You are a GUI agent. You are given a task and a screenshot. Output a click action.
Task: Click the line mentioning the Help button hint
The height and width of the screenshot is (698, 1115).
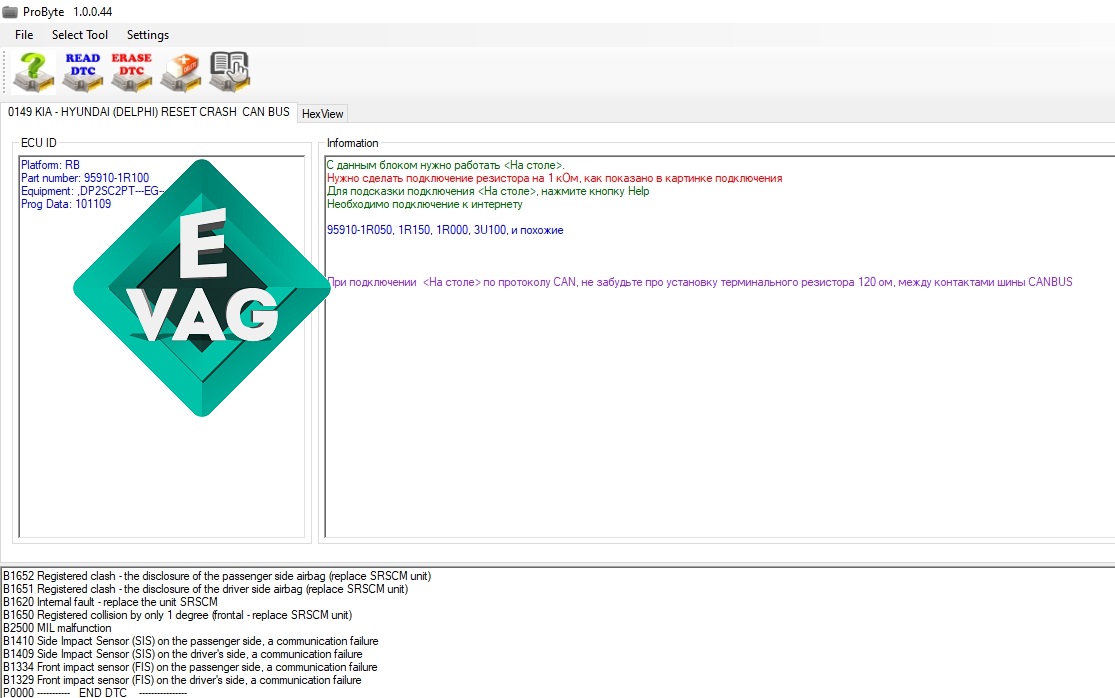[488, 191]
